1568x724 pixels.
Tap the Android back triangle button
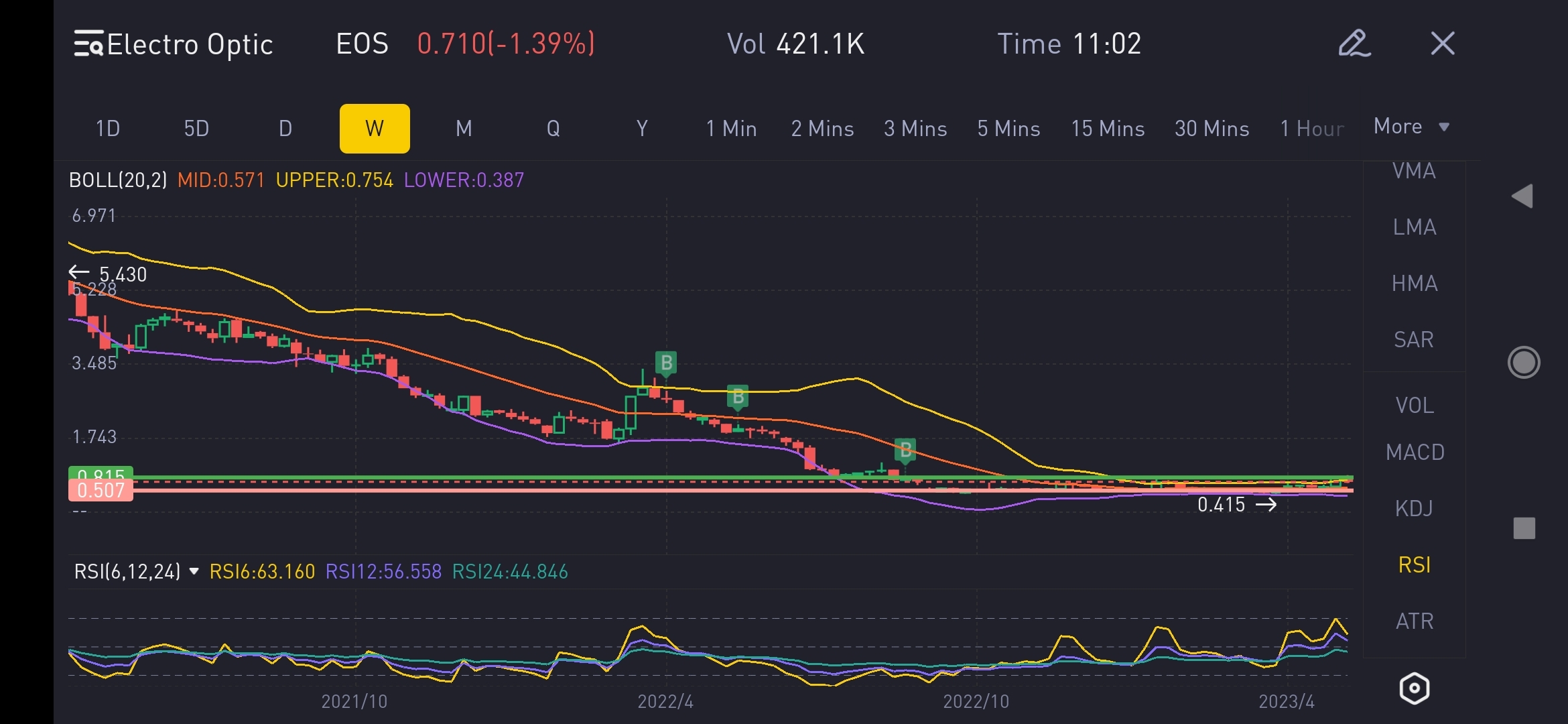tap(1522, 196)
